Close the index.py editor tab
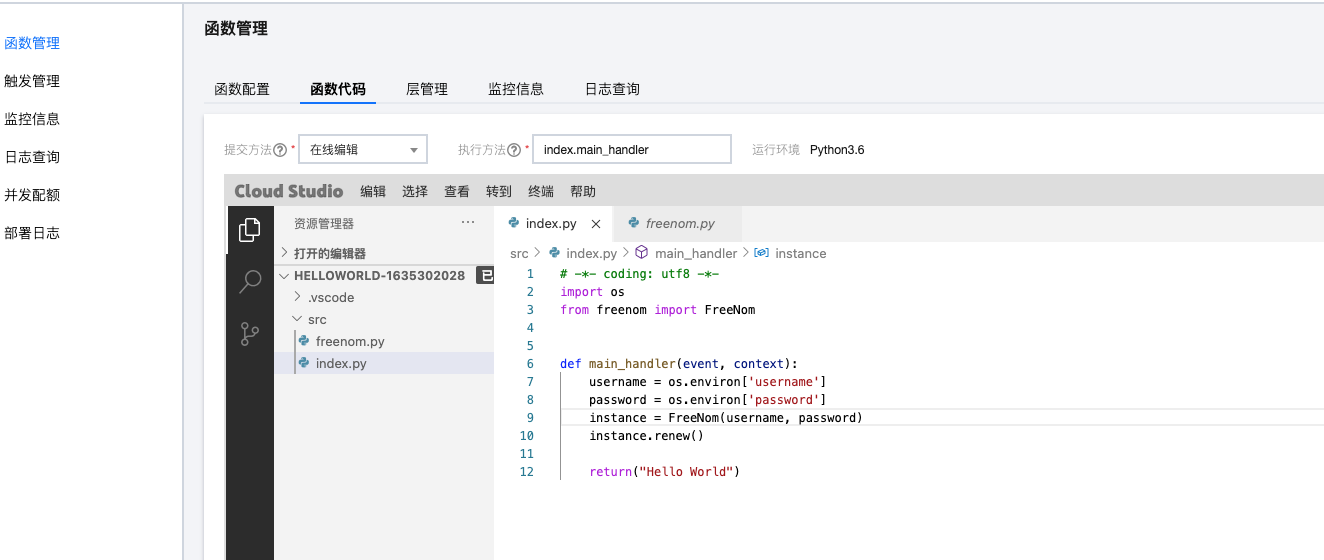Screen dimensions: 1324x560 click(596, 224)
